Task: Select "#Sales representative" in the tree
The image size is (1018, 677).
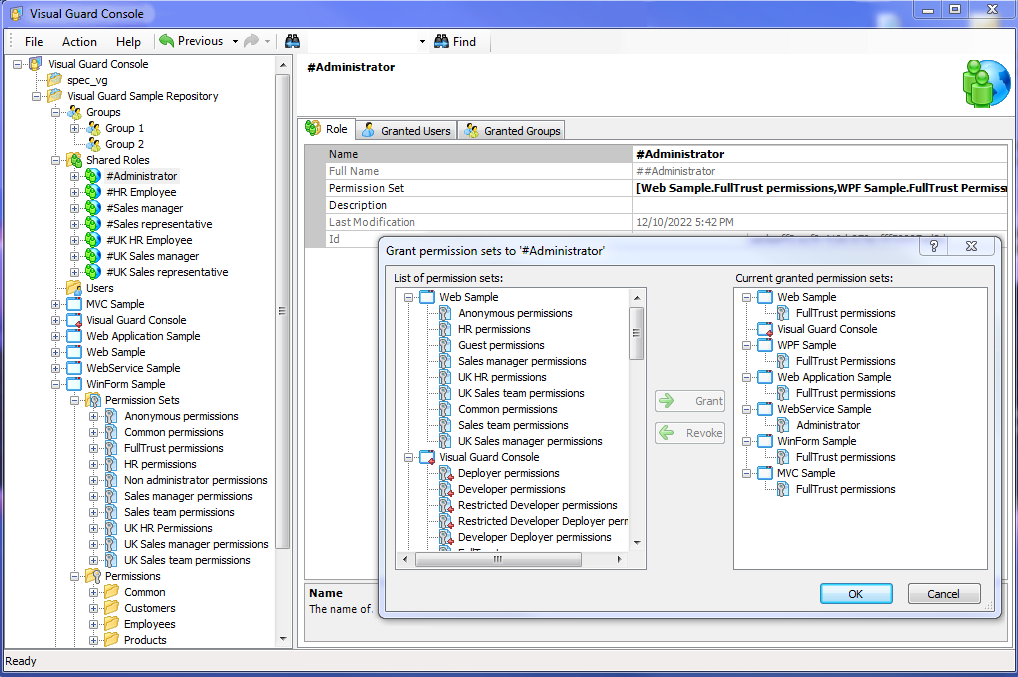Action: (159, 224)
